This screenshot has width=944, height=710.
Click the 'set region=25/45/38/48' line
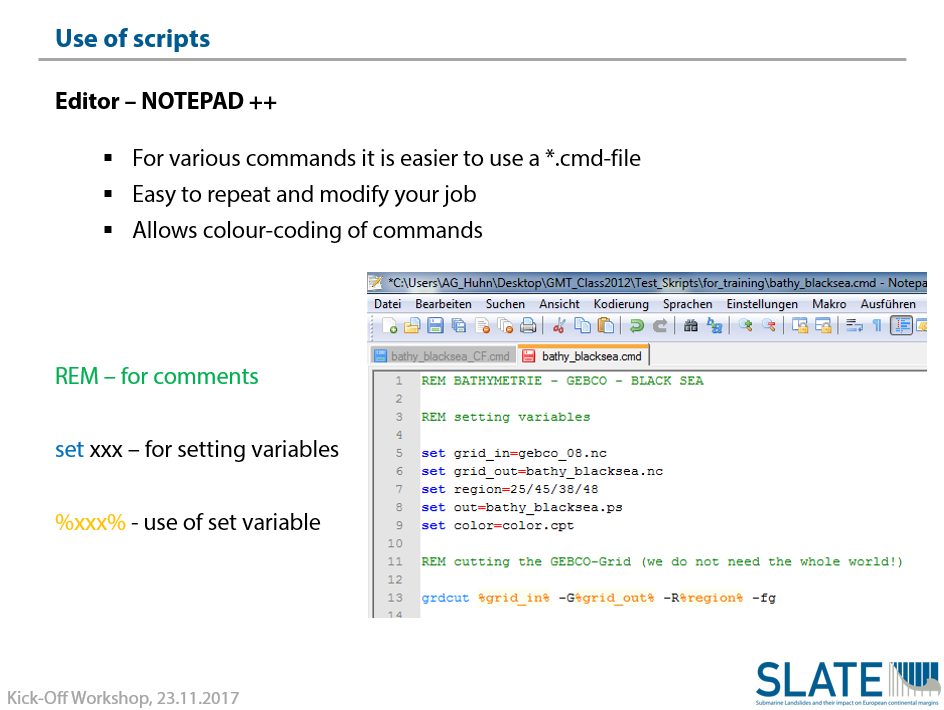(x=510, y=489)
